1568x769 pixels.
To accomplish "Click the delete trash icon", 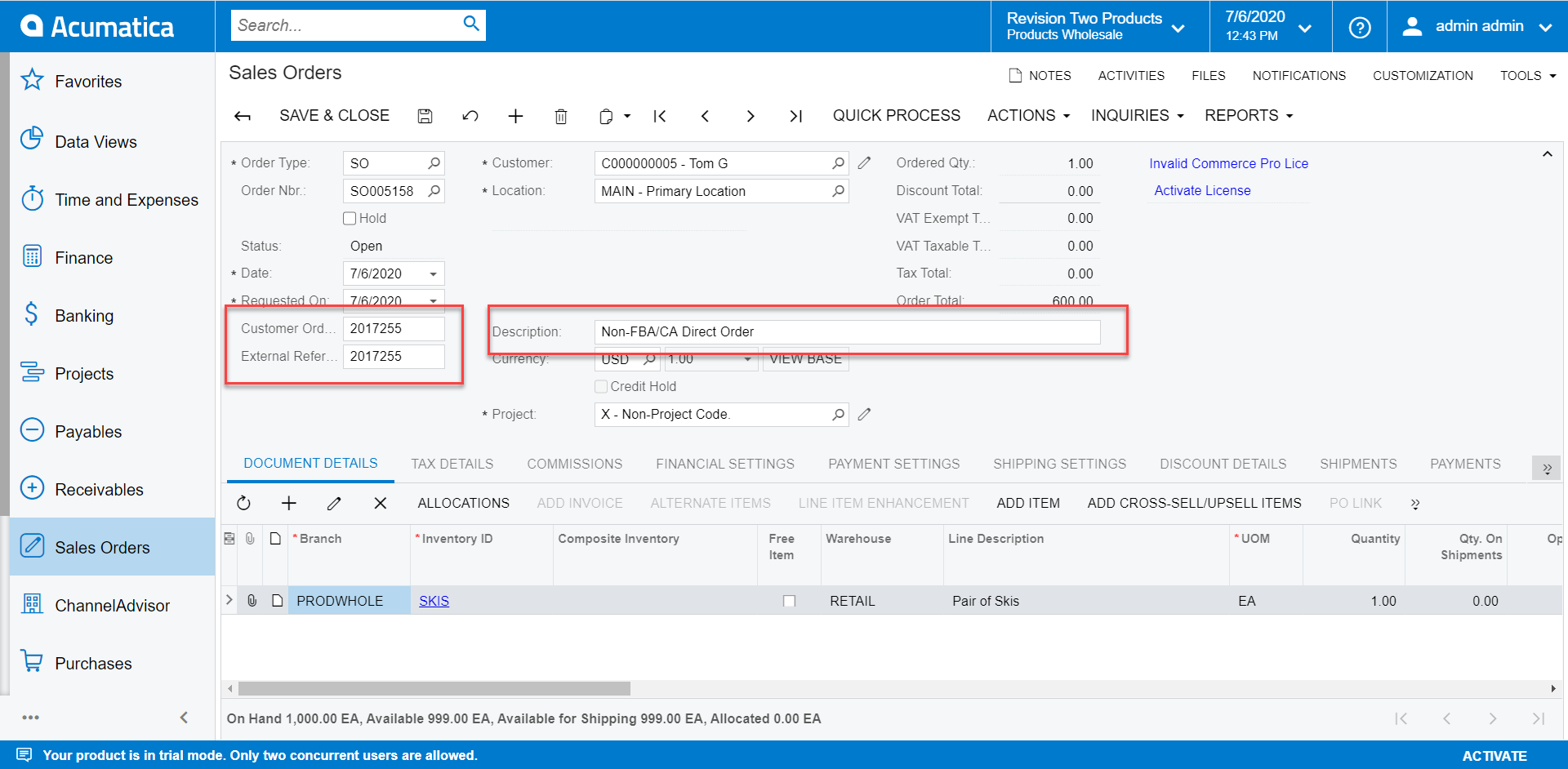I will click(x=561, y=116).
